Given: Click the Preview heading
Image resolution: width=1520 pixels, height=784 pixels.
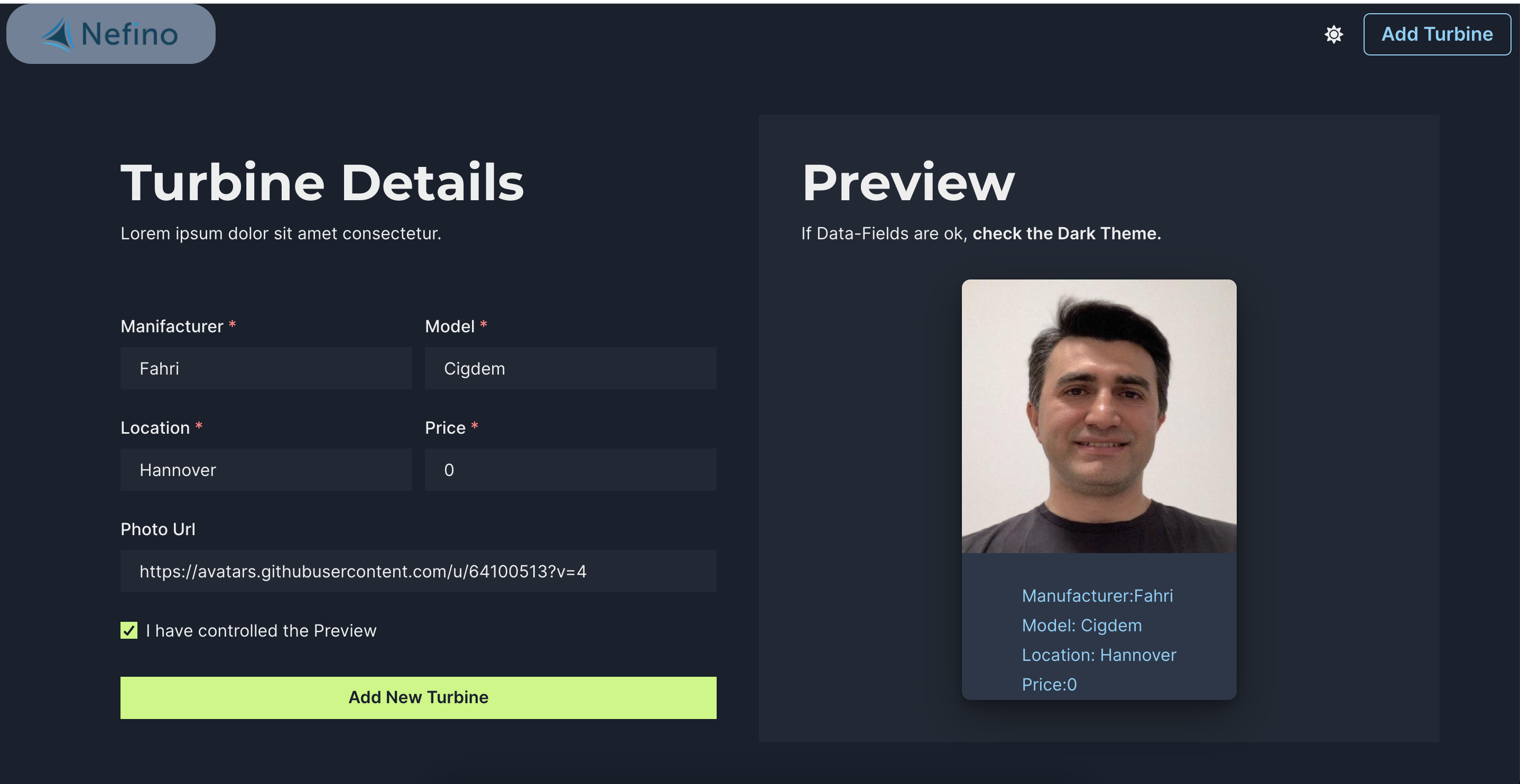Looking at the screenshot, I should tap(908, 183).
